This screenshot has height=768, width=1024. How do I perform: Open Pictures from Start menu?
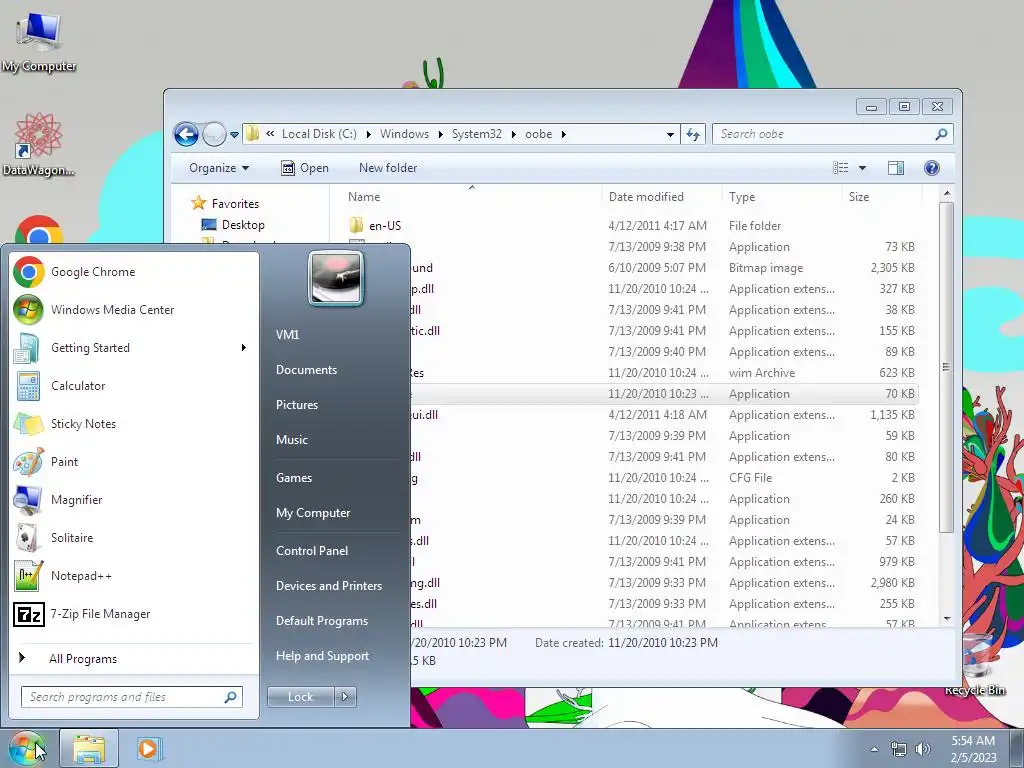[x=297, y=405]
